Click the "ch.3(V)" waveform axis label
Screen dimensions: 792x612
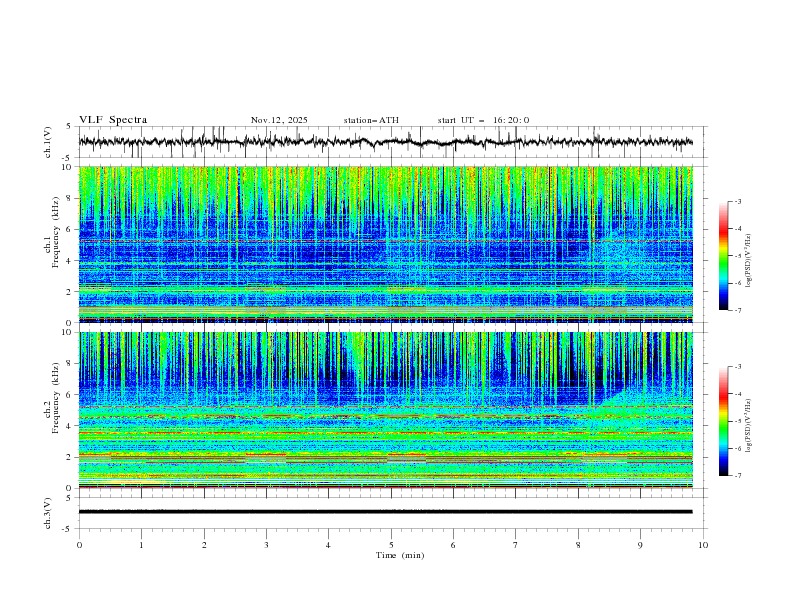tap(48, 513)
